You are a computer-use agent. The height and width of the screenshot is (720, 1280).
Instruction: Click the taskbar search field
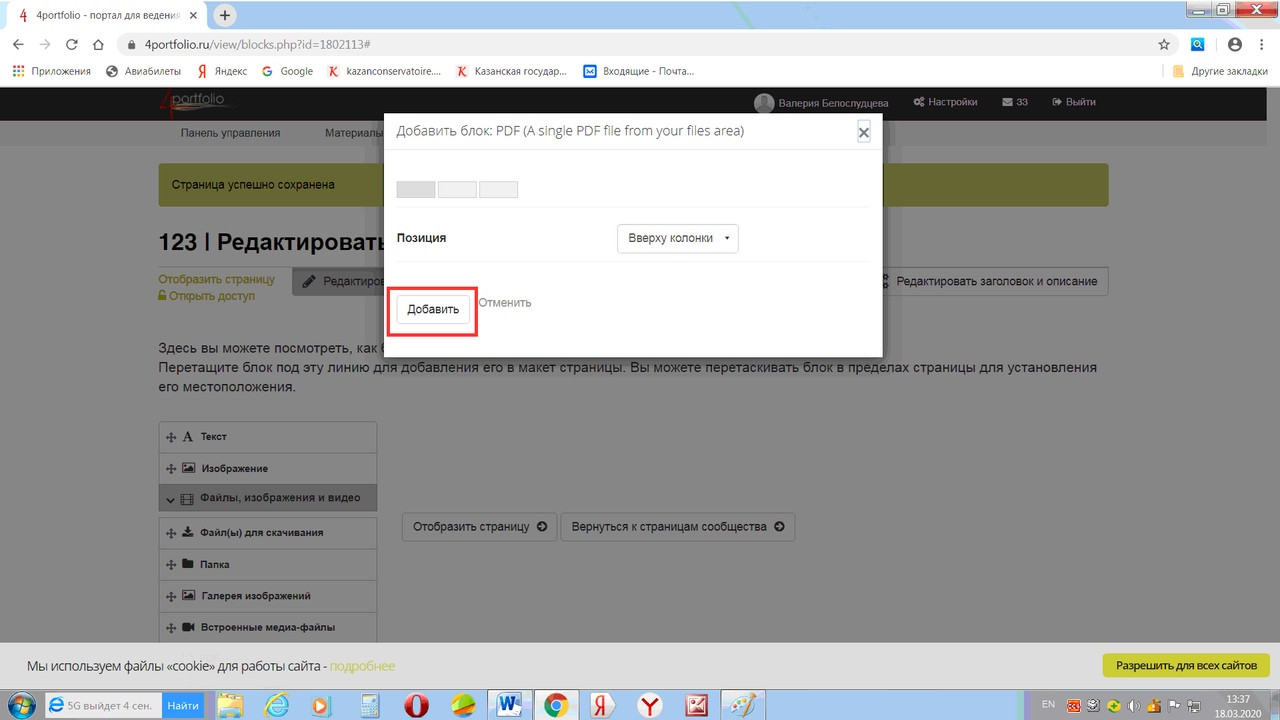pyautogui.click(x=103, y=705)
